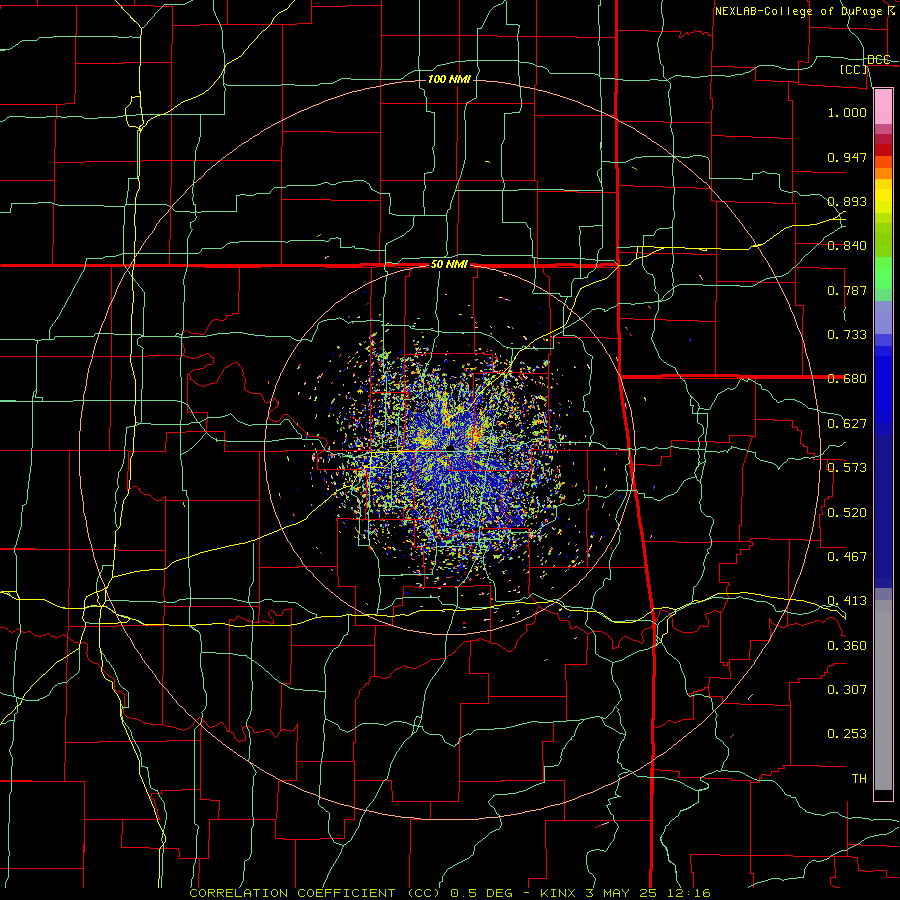Screen dimensions: 900x900
Task: Click the 0.413 legend value
Action: pos(847,601)
